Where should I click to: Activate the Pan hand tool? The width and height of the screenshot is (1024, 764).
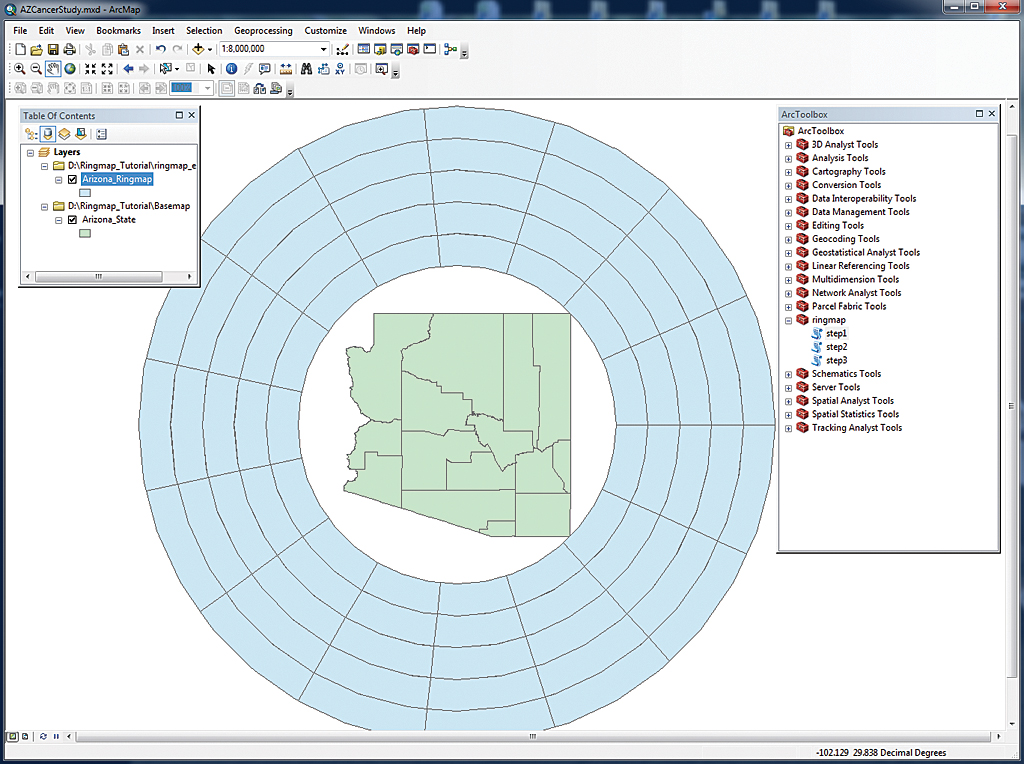[x=53, y=69]
